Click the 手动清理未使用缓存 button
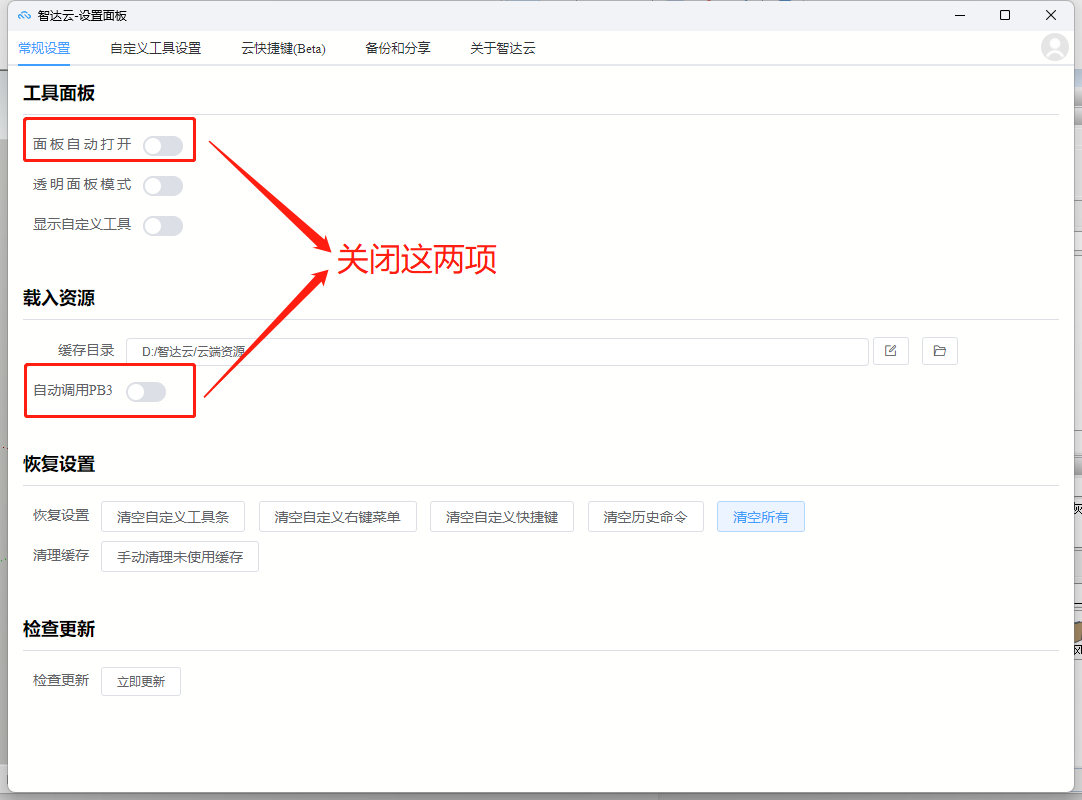 179,556
